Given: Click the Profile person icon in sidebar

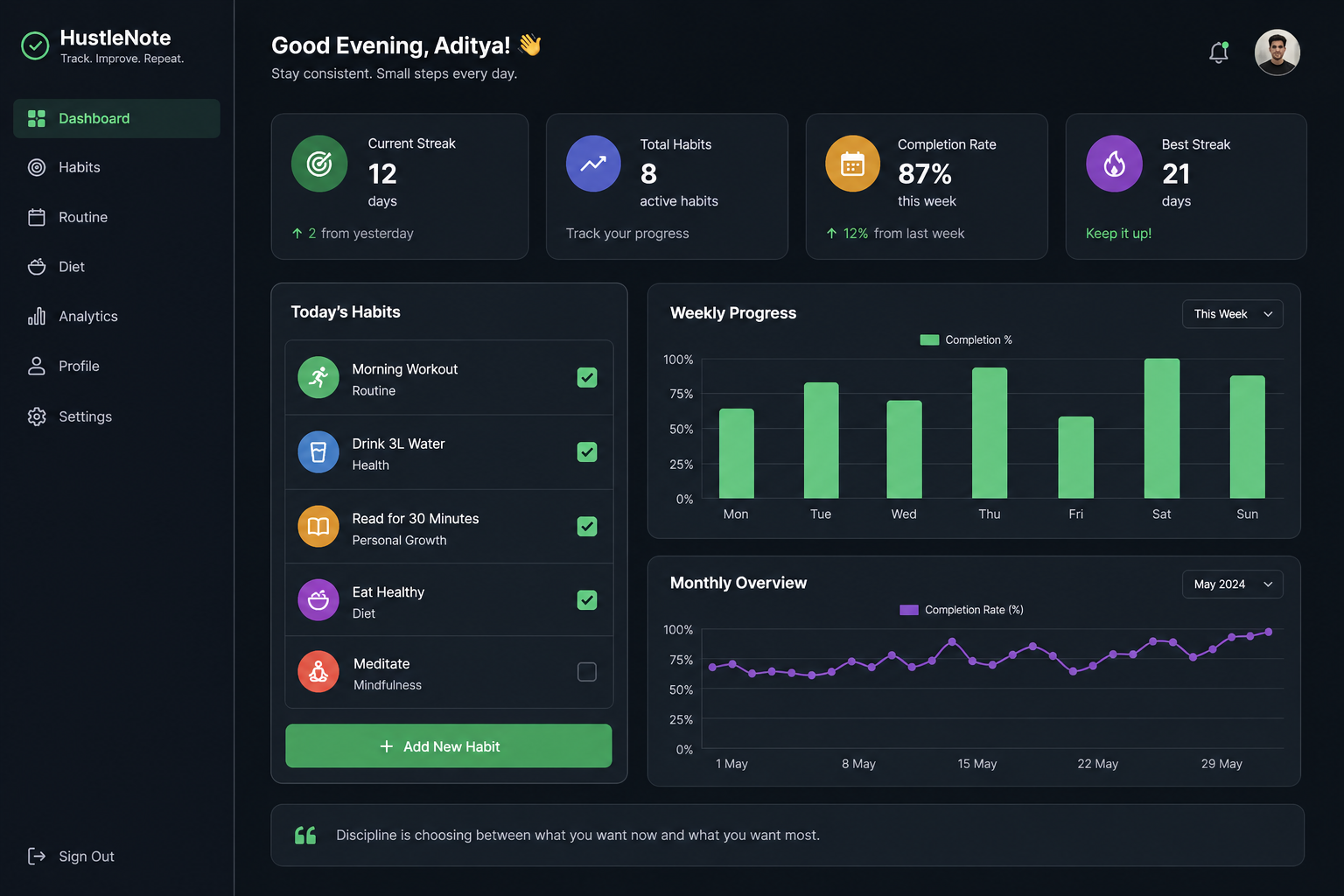Looking at the screenshot, I should 37,366.
